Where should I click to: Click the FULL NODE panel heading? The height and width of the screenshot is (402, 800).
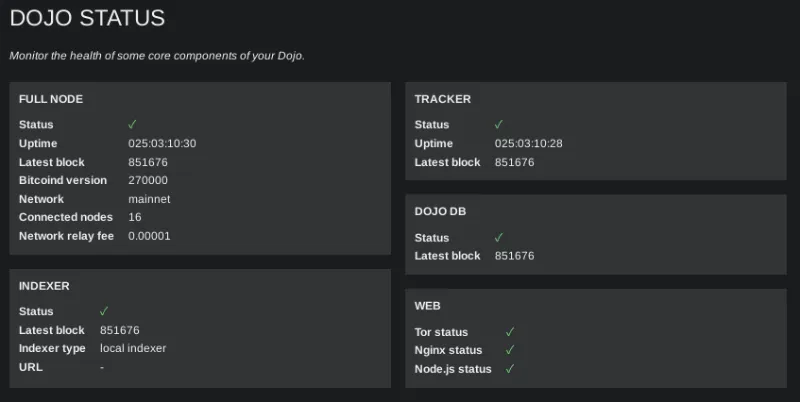tap(51, 99)
